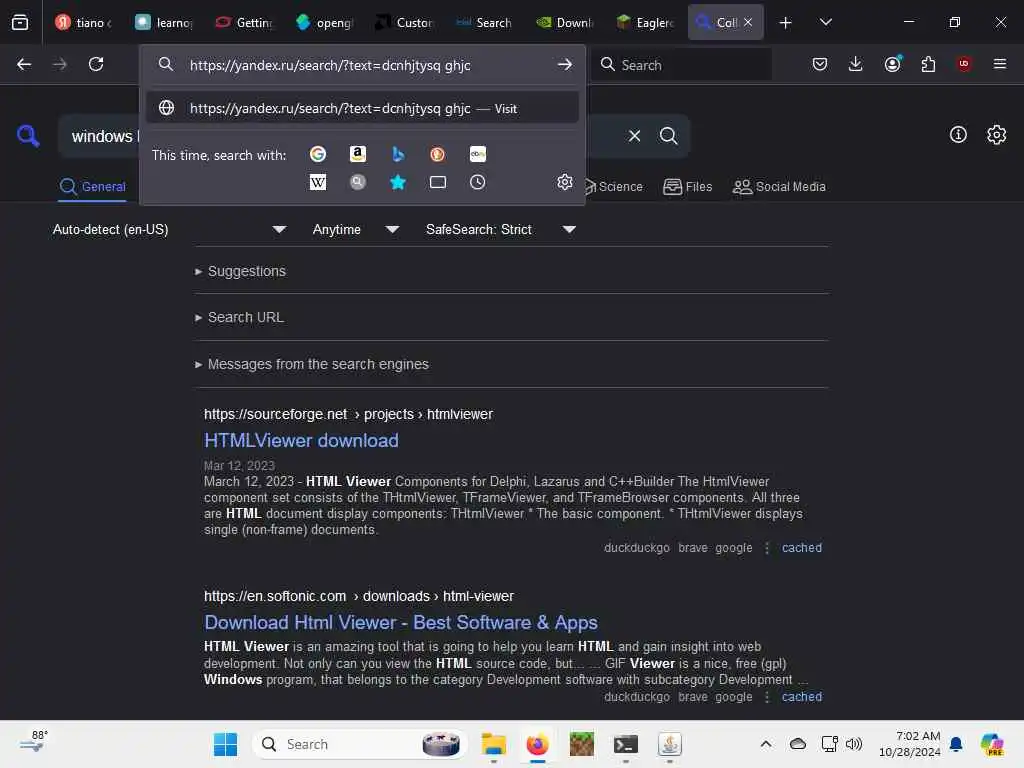Search this time with DuckDuckGo
The width and height of the screenshot is (1024, 768).
tap(438, 154)
